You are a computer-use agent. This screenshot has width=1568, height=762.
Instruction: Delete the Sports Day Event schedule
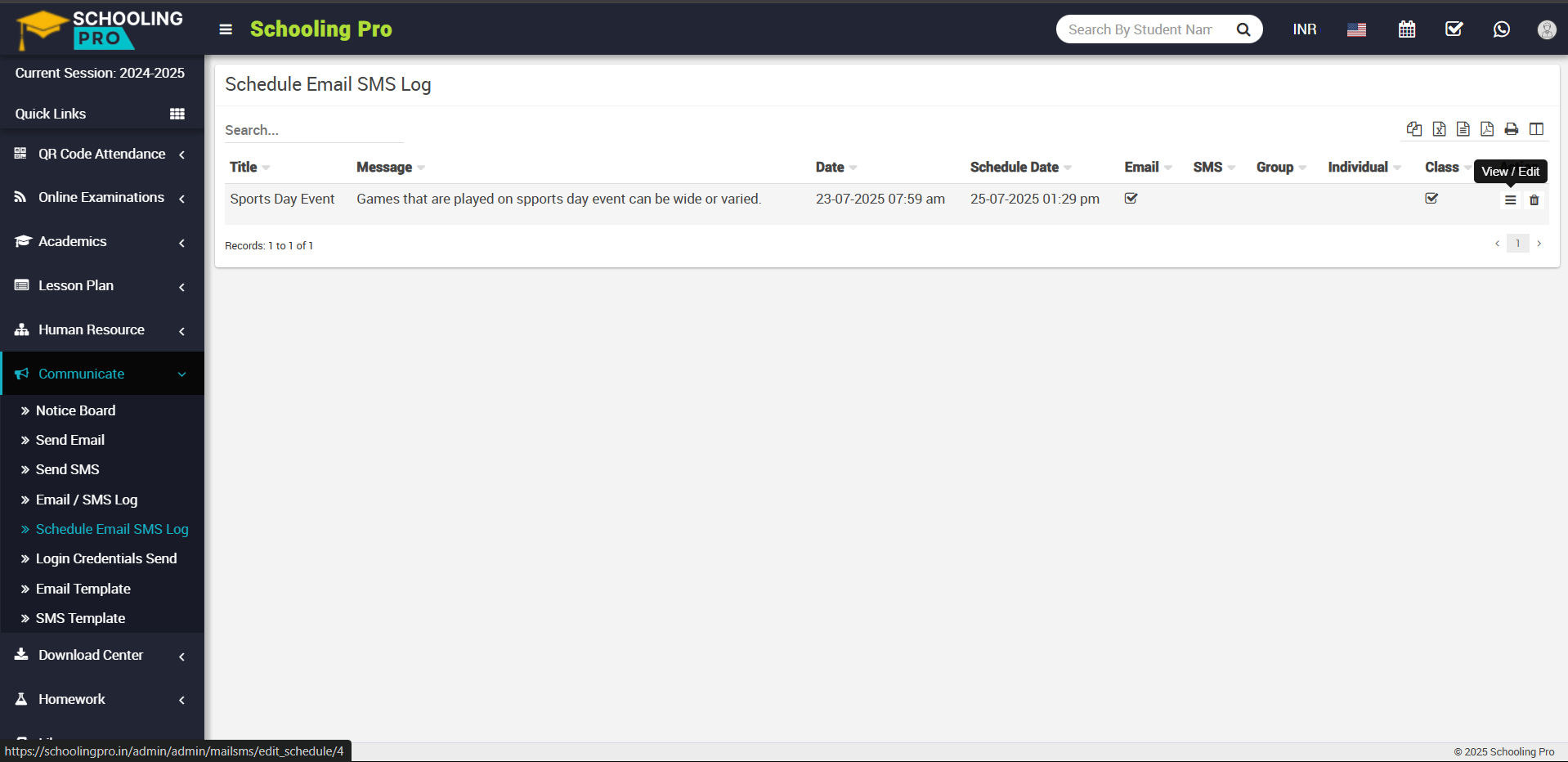pyautogui.click(x=1534, y=200)
